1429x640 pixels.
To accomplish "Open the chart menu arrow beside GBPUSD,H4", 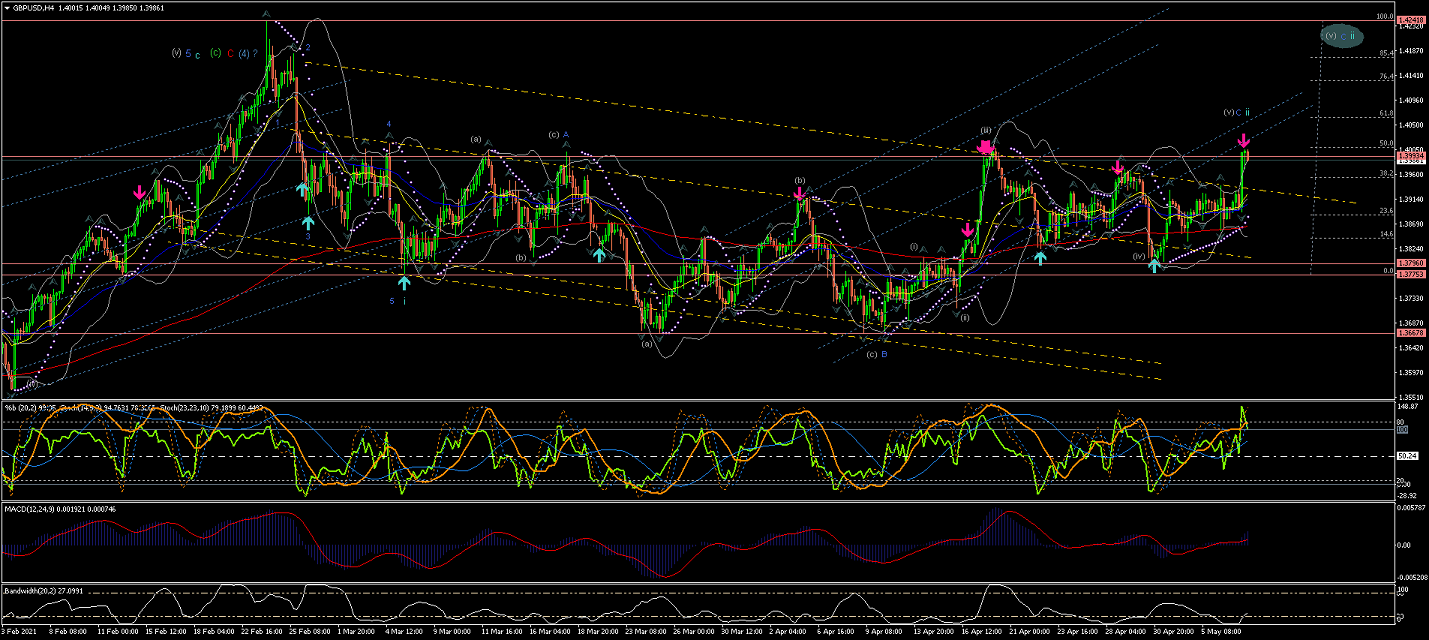I will [x=7, y=7].
